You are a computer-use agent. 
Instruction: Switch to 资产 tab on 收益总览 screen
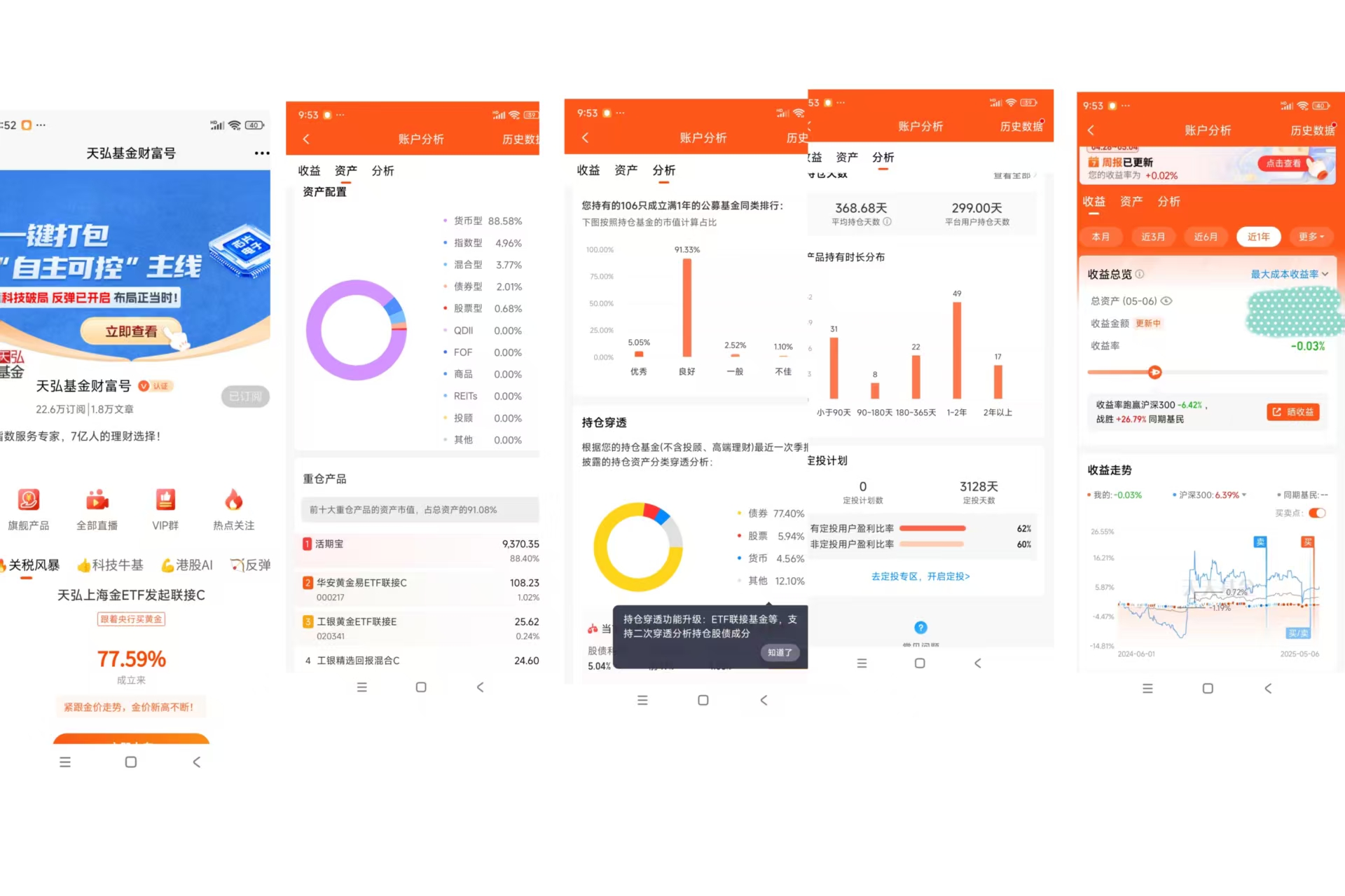[x=1131, y=201]
